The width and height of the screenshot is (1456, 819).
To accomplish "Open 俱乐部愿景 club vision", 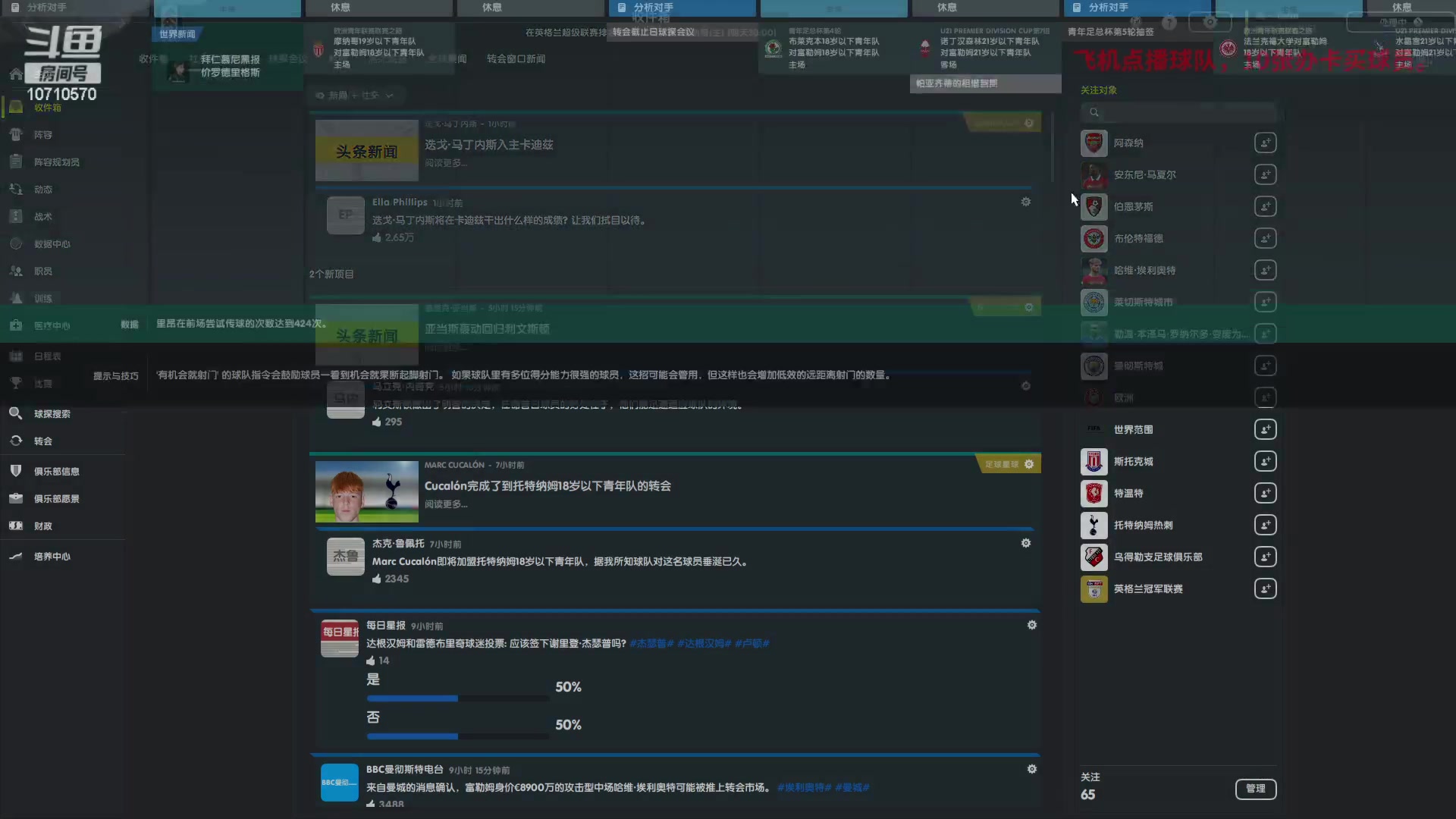I will 56,499.
